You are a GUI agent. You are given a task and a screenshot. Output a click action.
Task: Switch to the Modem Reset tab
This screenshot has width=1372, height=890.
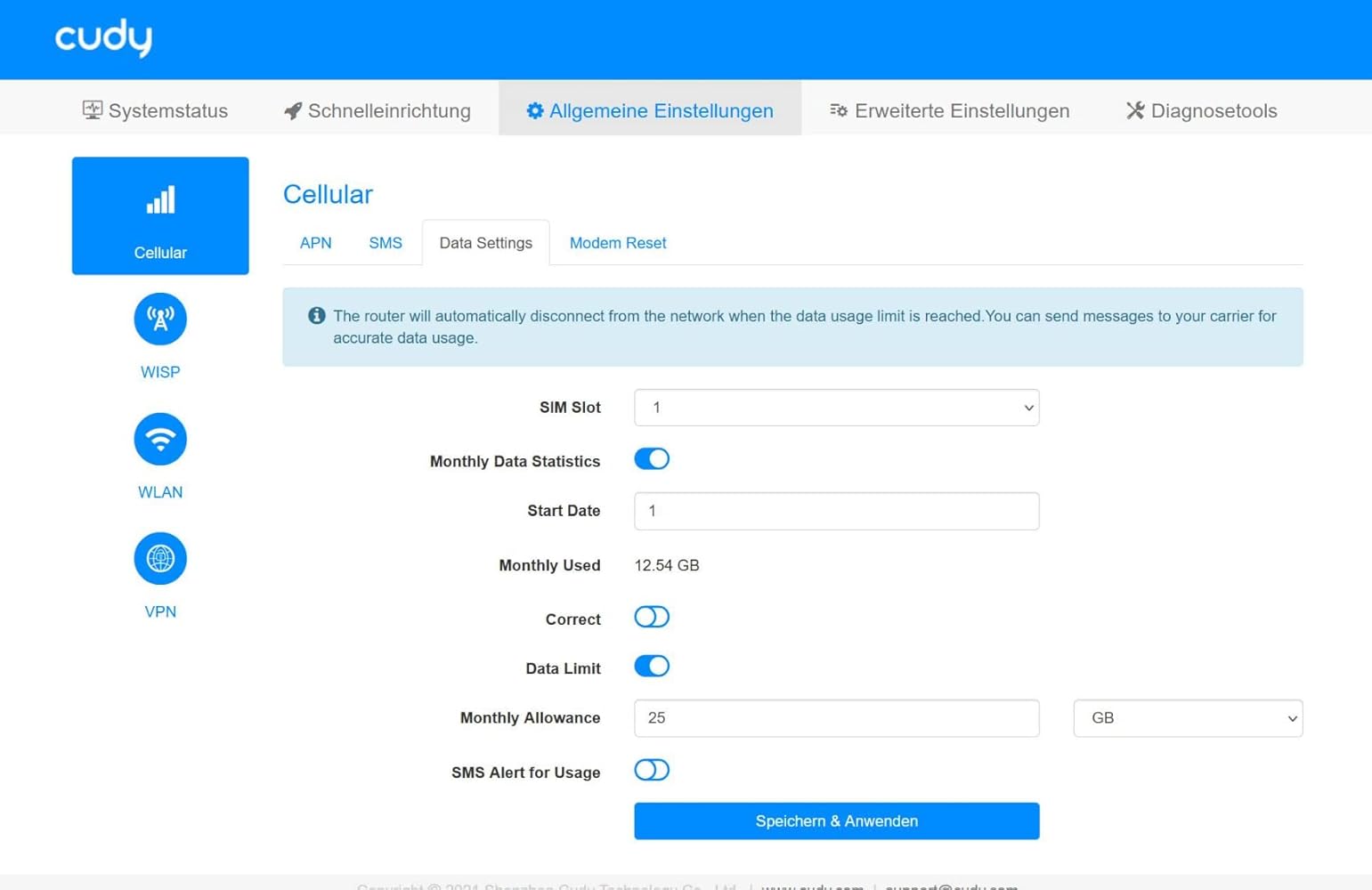[x=617, y=243]
